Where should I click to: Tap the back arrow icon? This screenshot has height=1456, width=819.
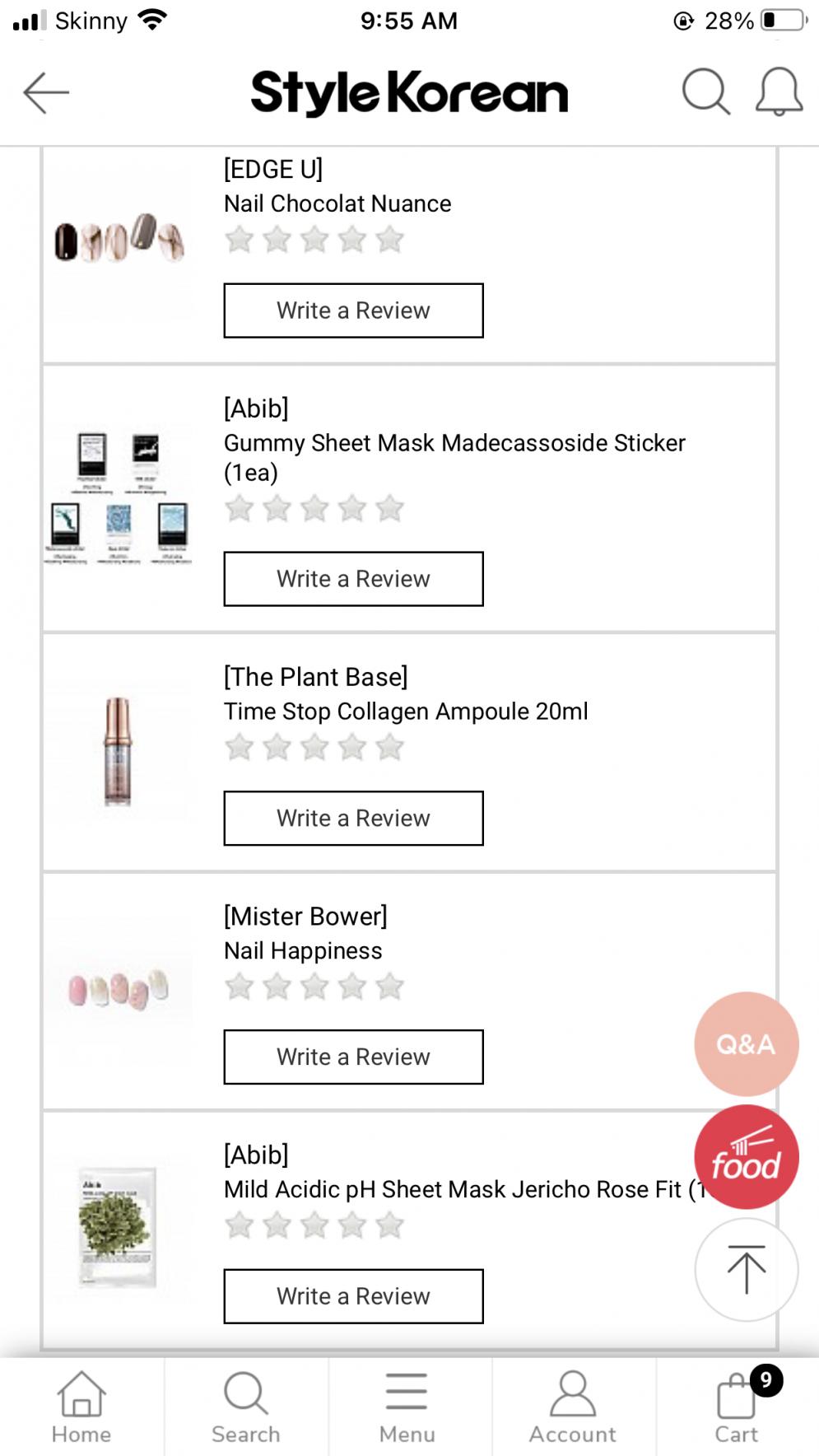click(46, 92)
